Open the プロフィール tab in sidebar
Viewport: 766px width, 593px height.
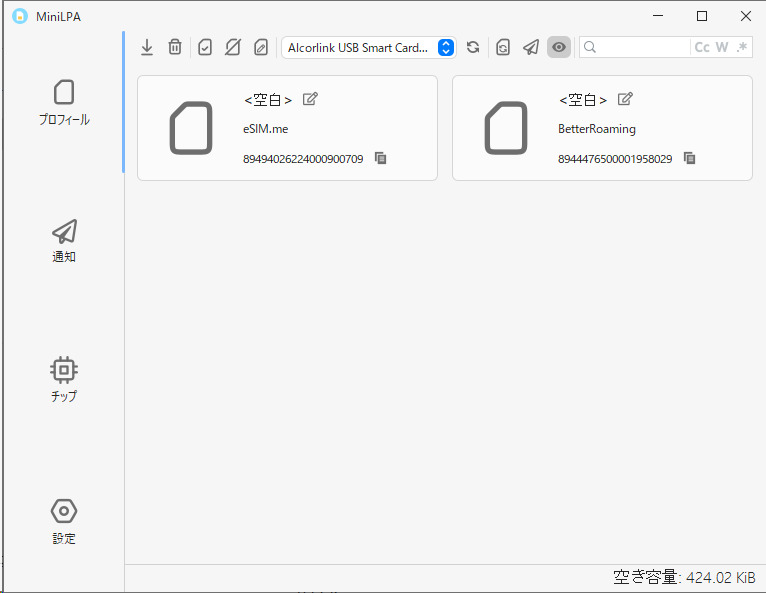[x=64, y=103]
